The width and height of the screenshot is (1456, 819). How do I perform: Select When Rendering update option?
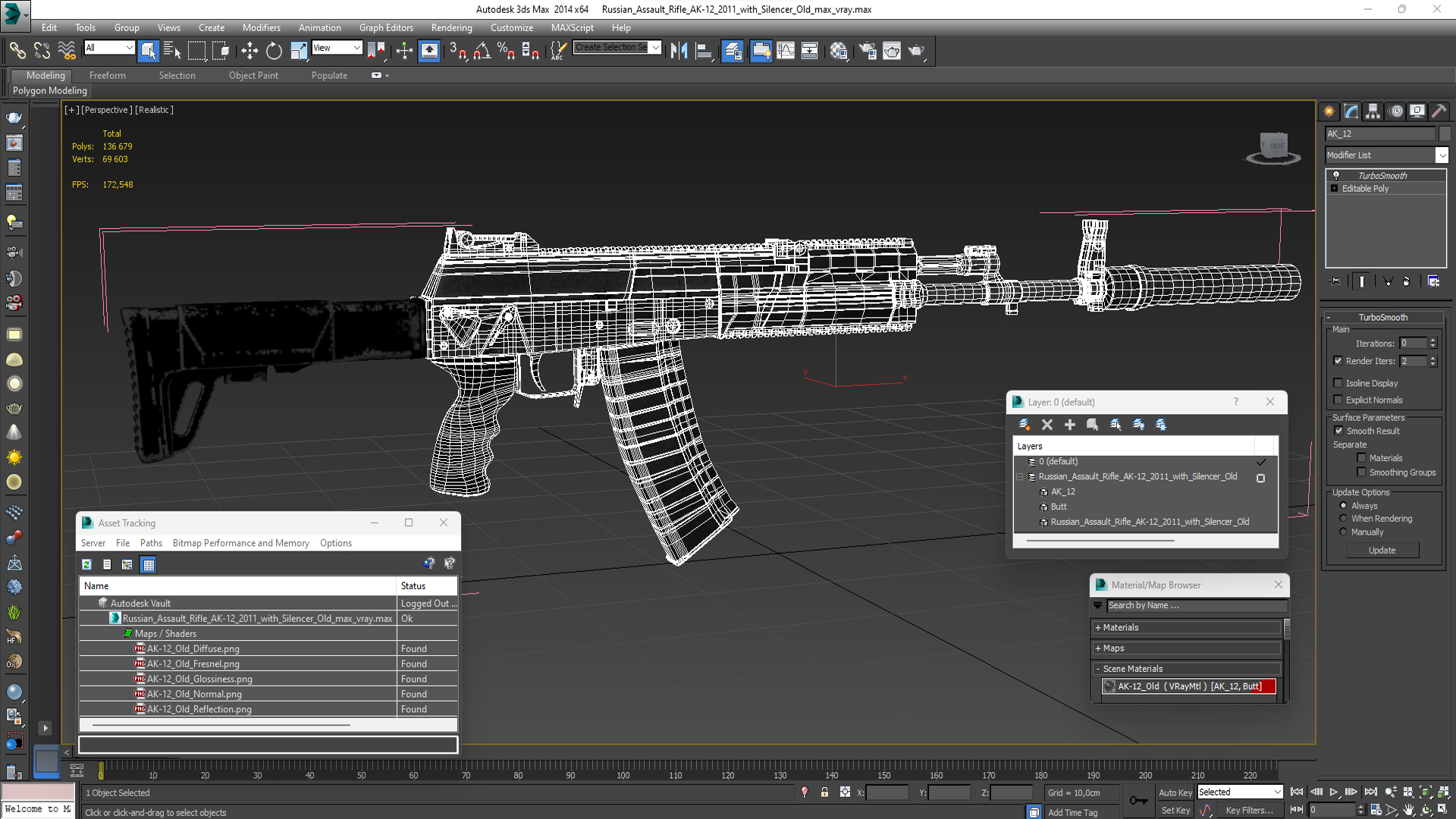point(1343,519)
